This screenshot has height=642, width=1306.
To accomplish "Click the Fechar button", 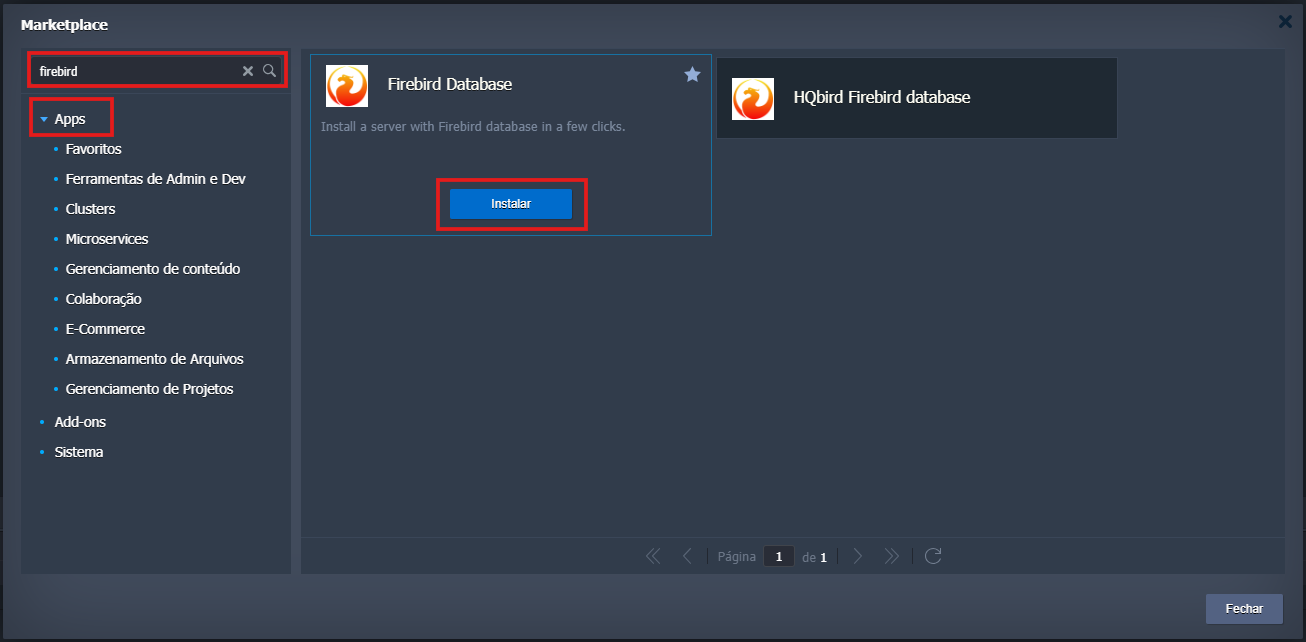I will tap(1244, 609).
